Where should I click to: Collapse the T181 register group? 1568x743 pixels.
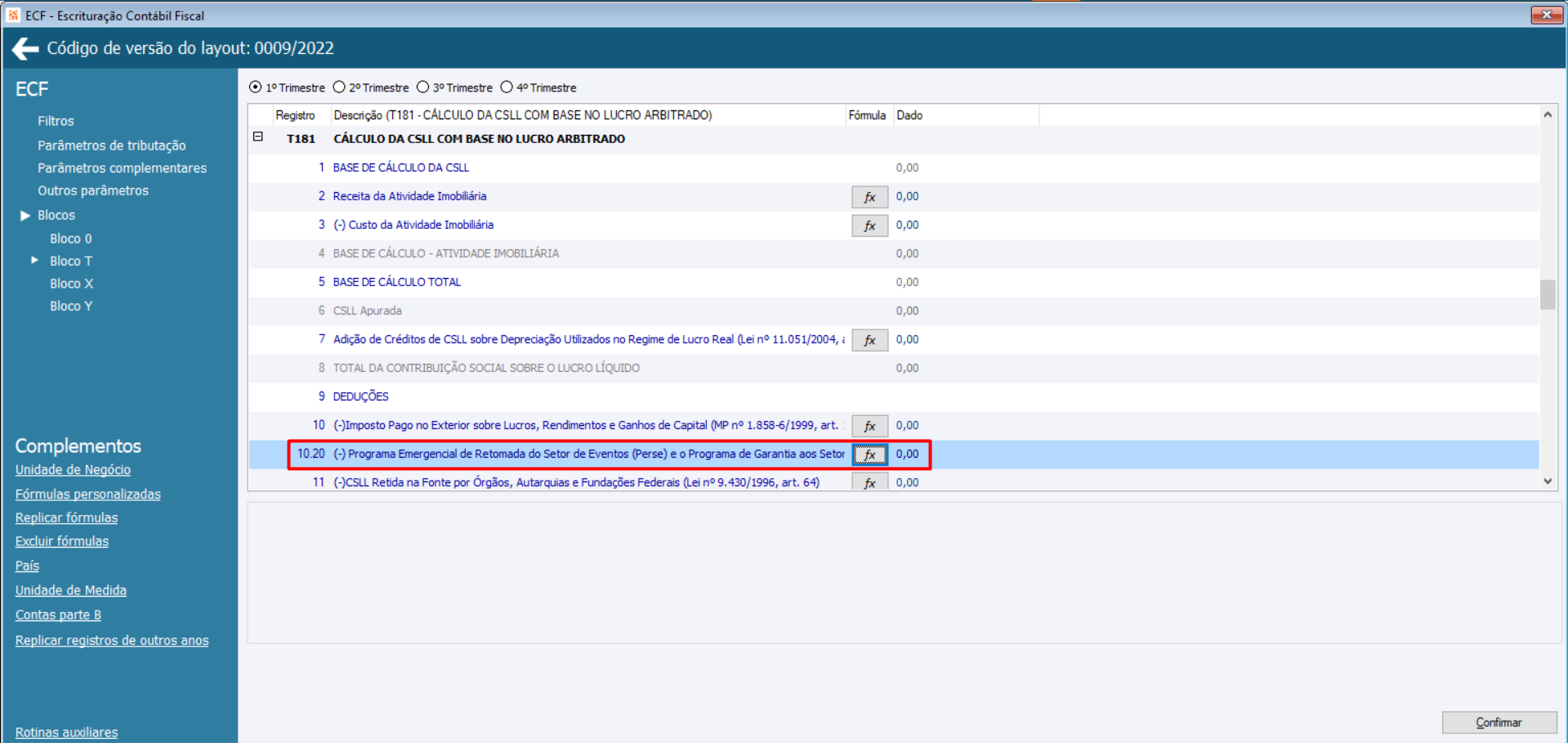pos(258,137)
